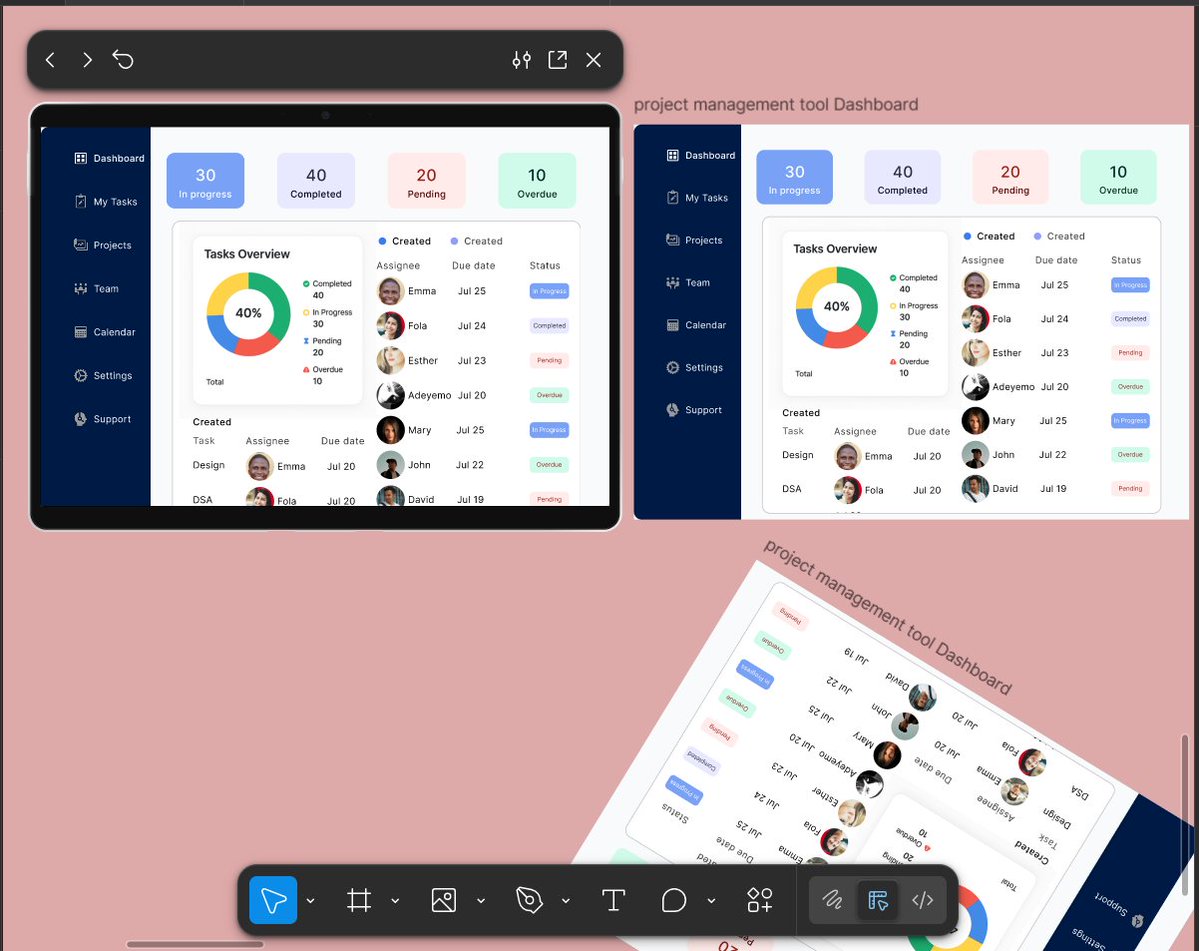Image resolution: width=1199 pixels, height=951 pixels.
Task: Expand the Comment tool options arrow
Action: (x=711, y=901)
